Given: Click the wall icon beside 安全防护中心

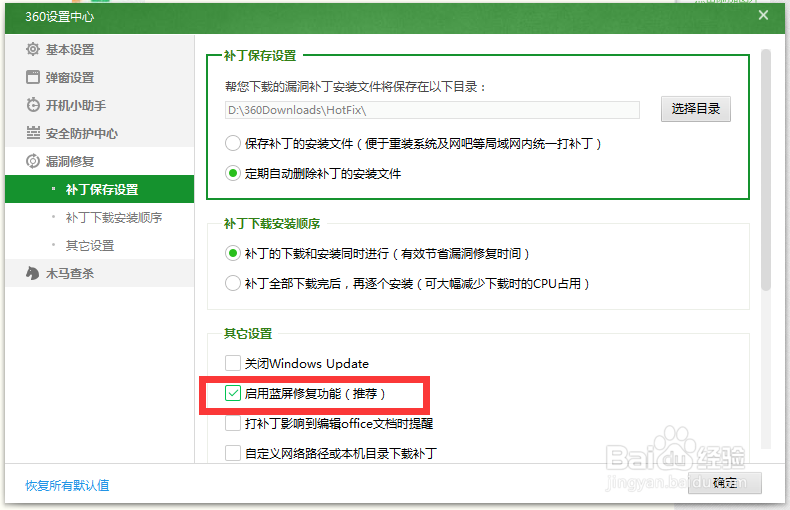Looking at the screenshot, I should 33,133.
